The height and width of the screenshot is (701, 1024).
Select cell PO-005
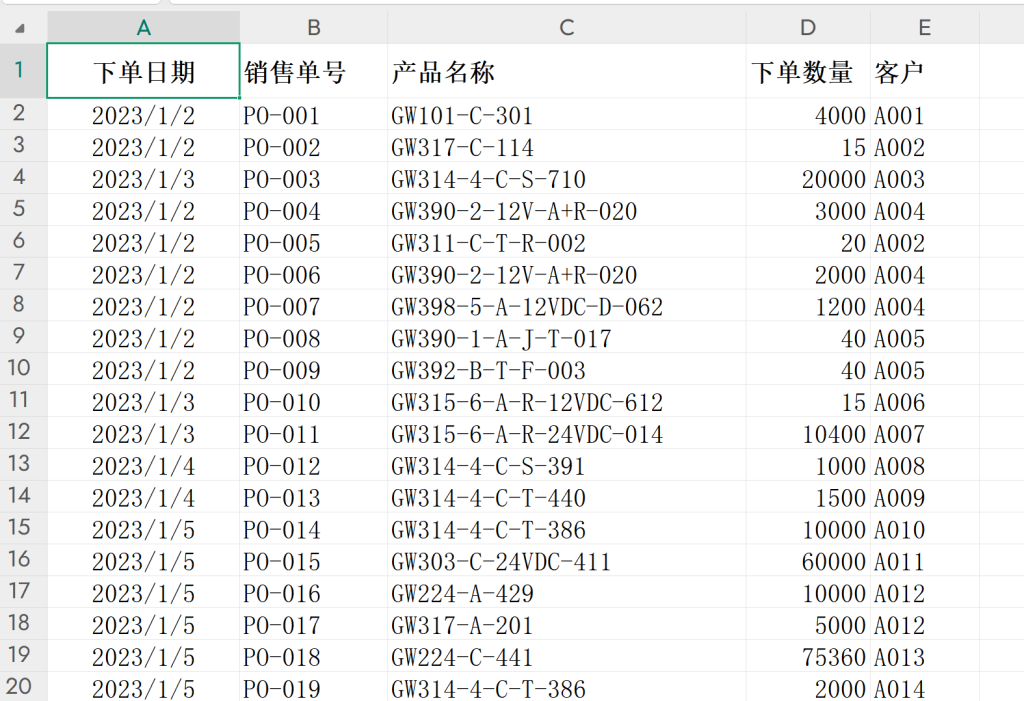pos(313,242)
